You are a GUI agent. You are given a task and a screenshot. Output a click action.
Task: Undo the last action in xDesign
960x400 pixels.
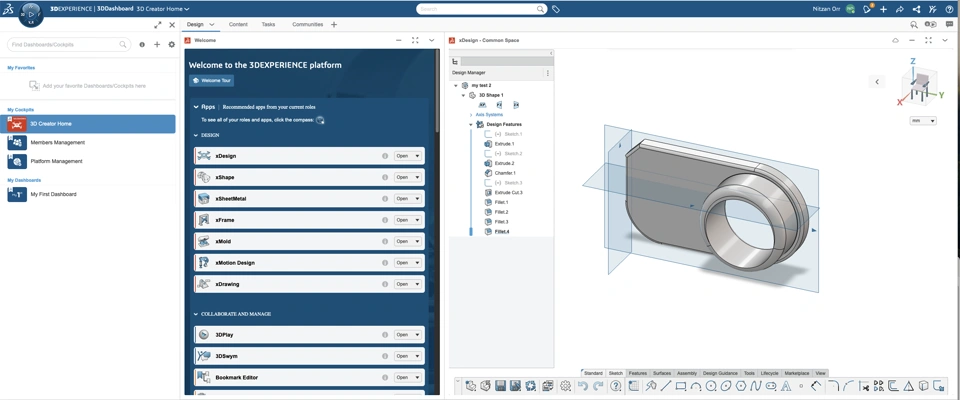[583, 386]
